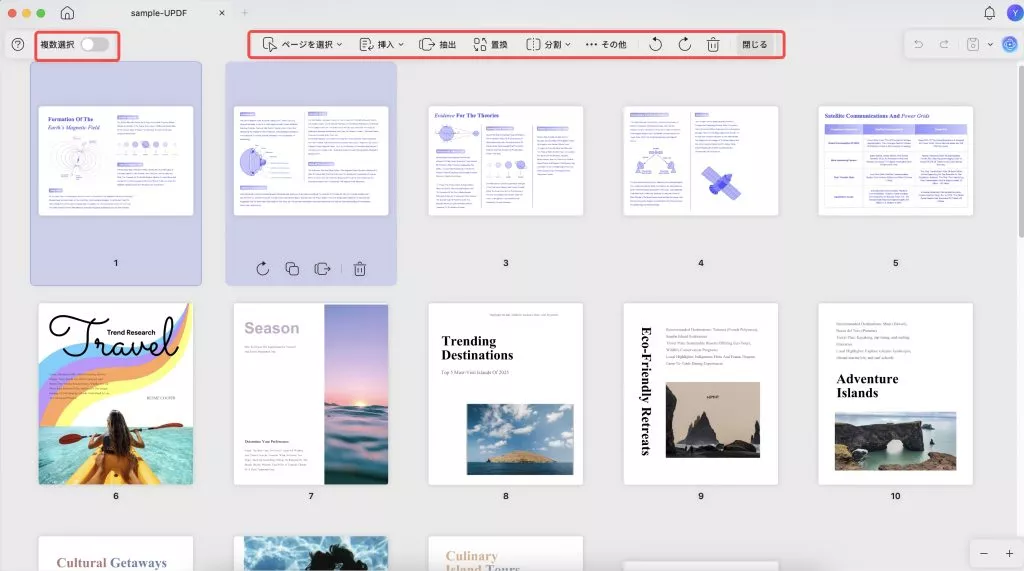Click the redo arrow icon
The width and height of the screenshot is (1024, 571).
tap(944, 44)
